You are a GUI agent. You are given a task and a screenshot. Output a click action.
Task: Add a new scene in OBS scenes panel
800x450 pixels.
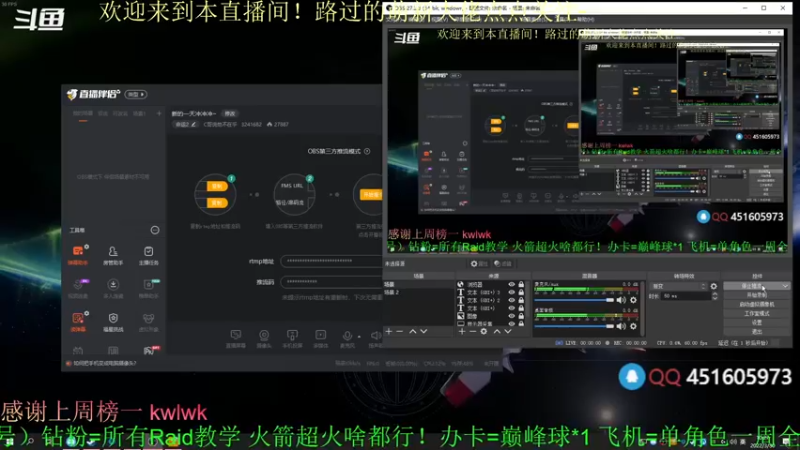pos(389,332)
